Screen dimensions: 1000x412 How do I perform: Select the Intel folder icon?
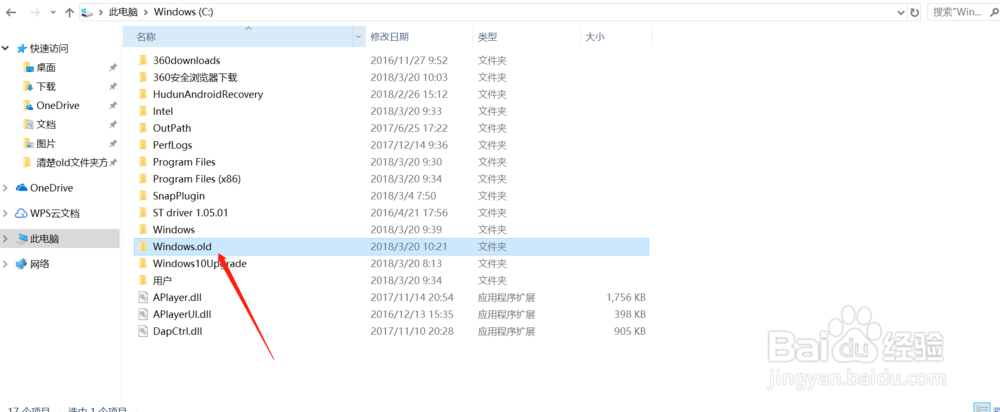(143, 111)
